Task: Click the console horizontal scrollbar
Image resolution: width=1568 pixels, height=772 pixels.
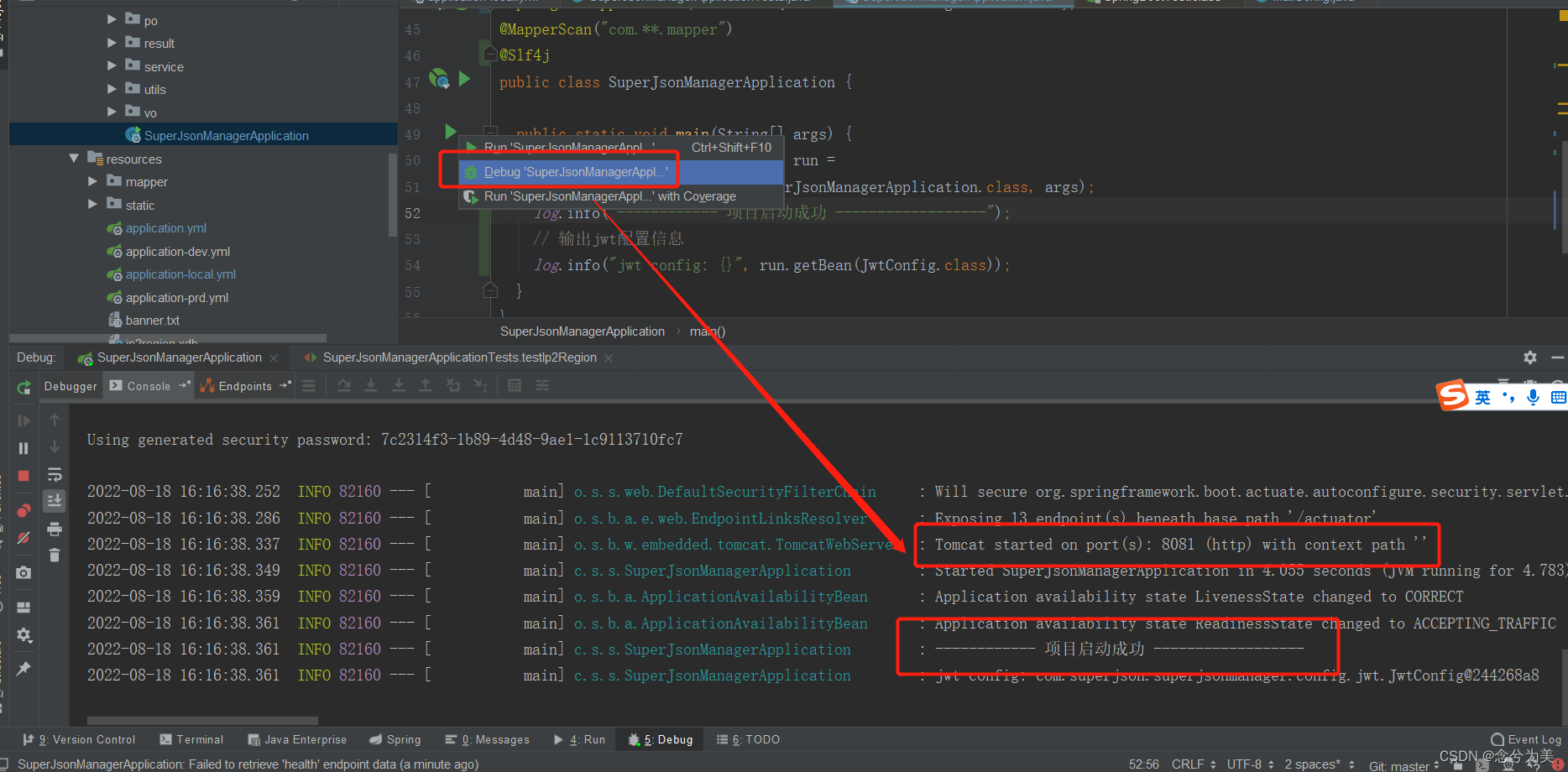Action: click(202, 720)
